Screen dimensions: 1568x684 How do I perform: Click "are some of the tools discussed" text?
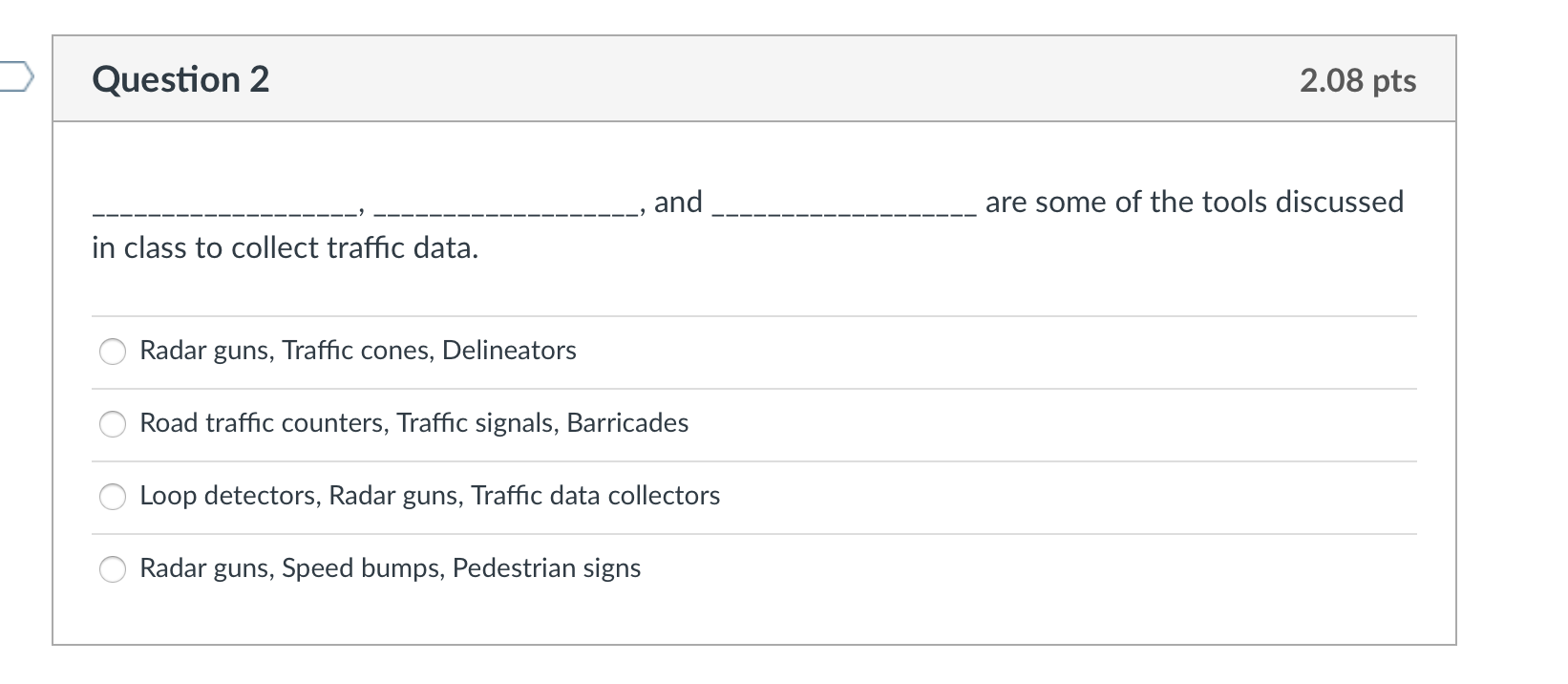pyautogui.click(x=1194, y=203)
